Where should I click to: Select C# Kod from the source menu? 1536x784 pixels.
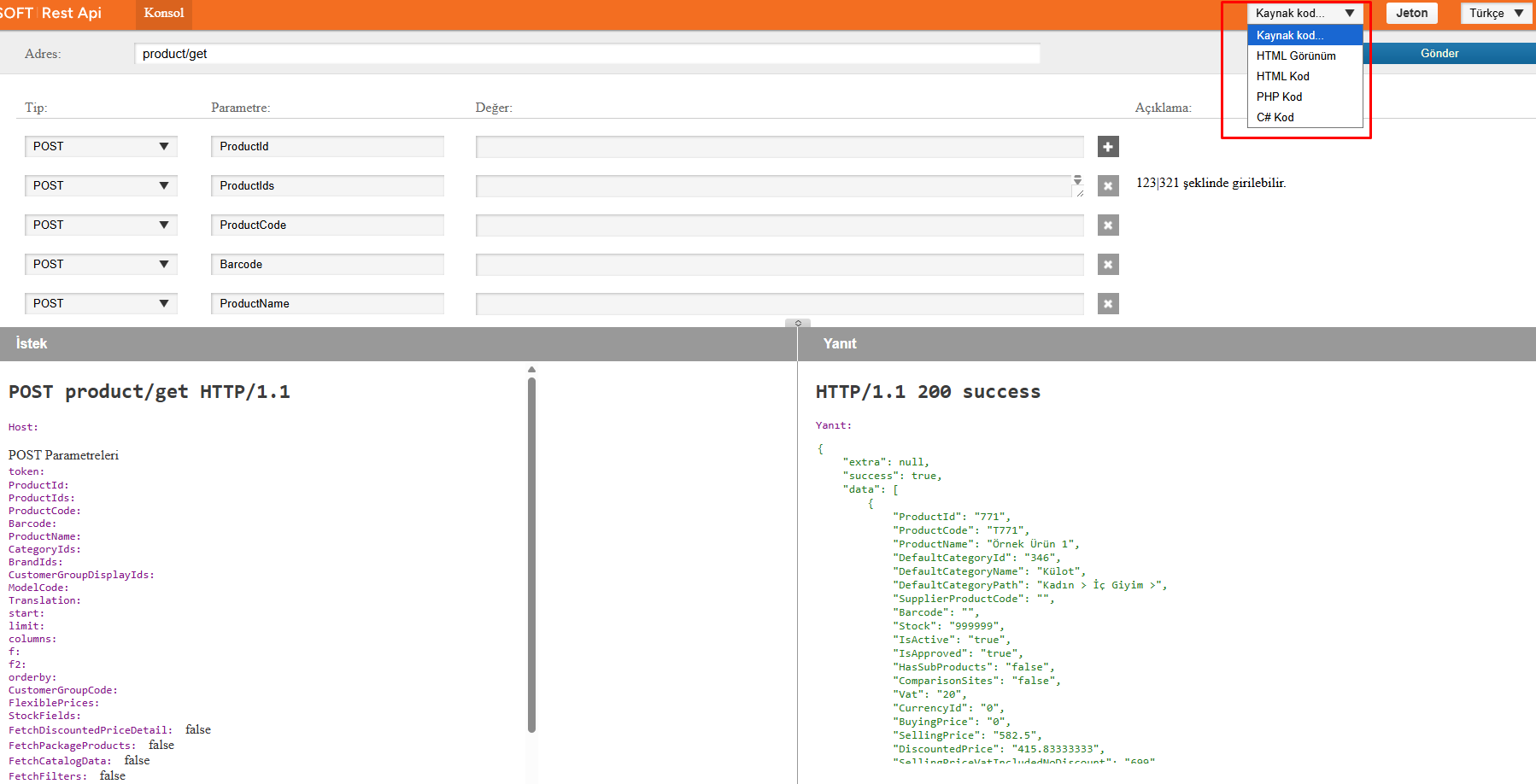coord(1275,117)
